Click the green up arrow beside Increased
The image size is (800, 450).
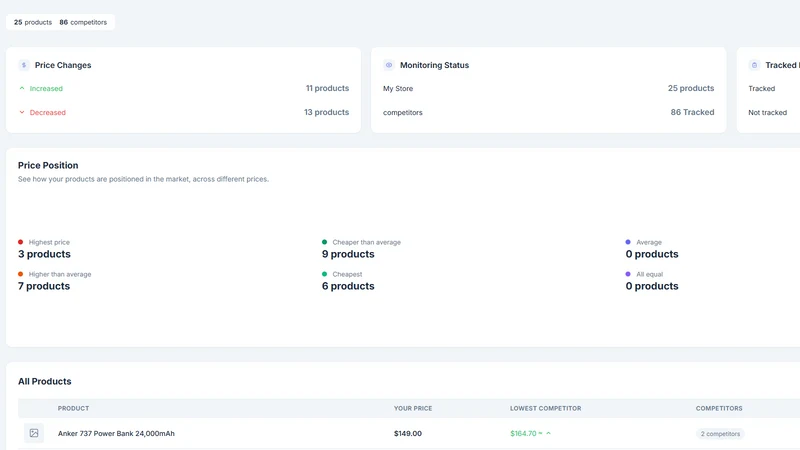[x=22, y=88]
